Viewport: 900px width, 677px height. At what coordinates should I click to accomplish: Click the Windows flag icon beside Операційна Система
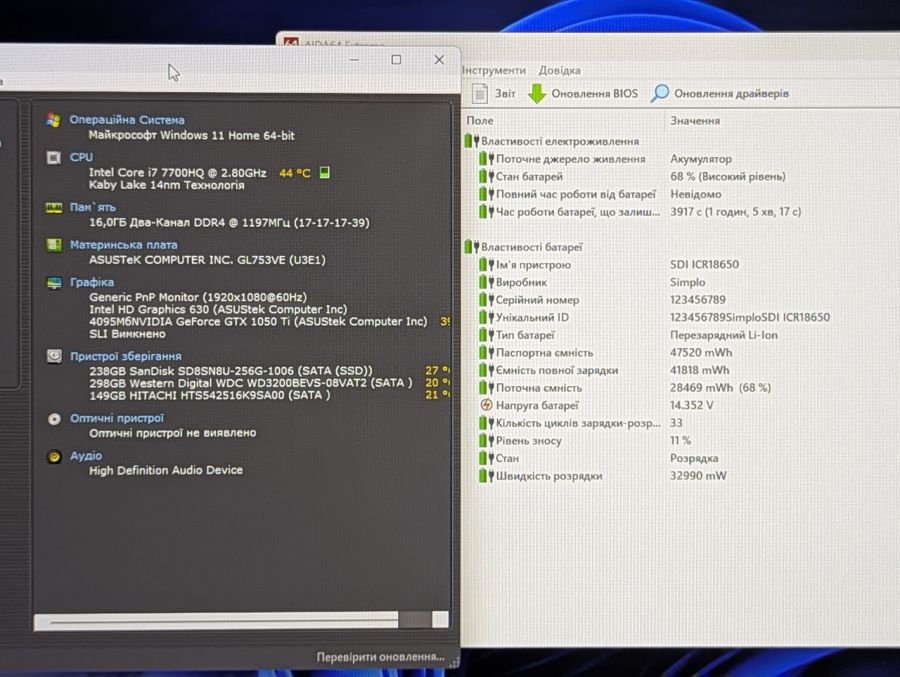pyautogui.click(x=53, y=120)
